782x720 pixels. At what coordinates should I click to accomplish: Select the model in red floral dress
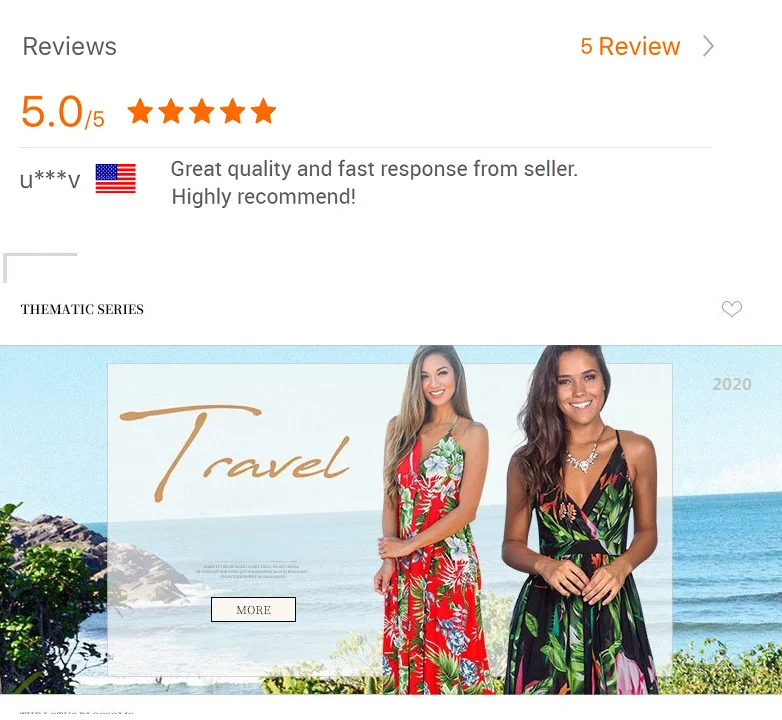433,520
